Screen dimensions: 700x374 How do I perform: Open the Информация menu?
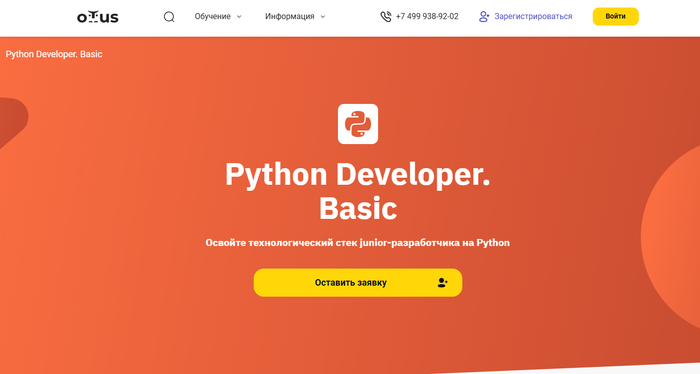[290, 17]
